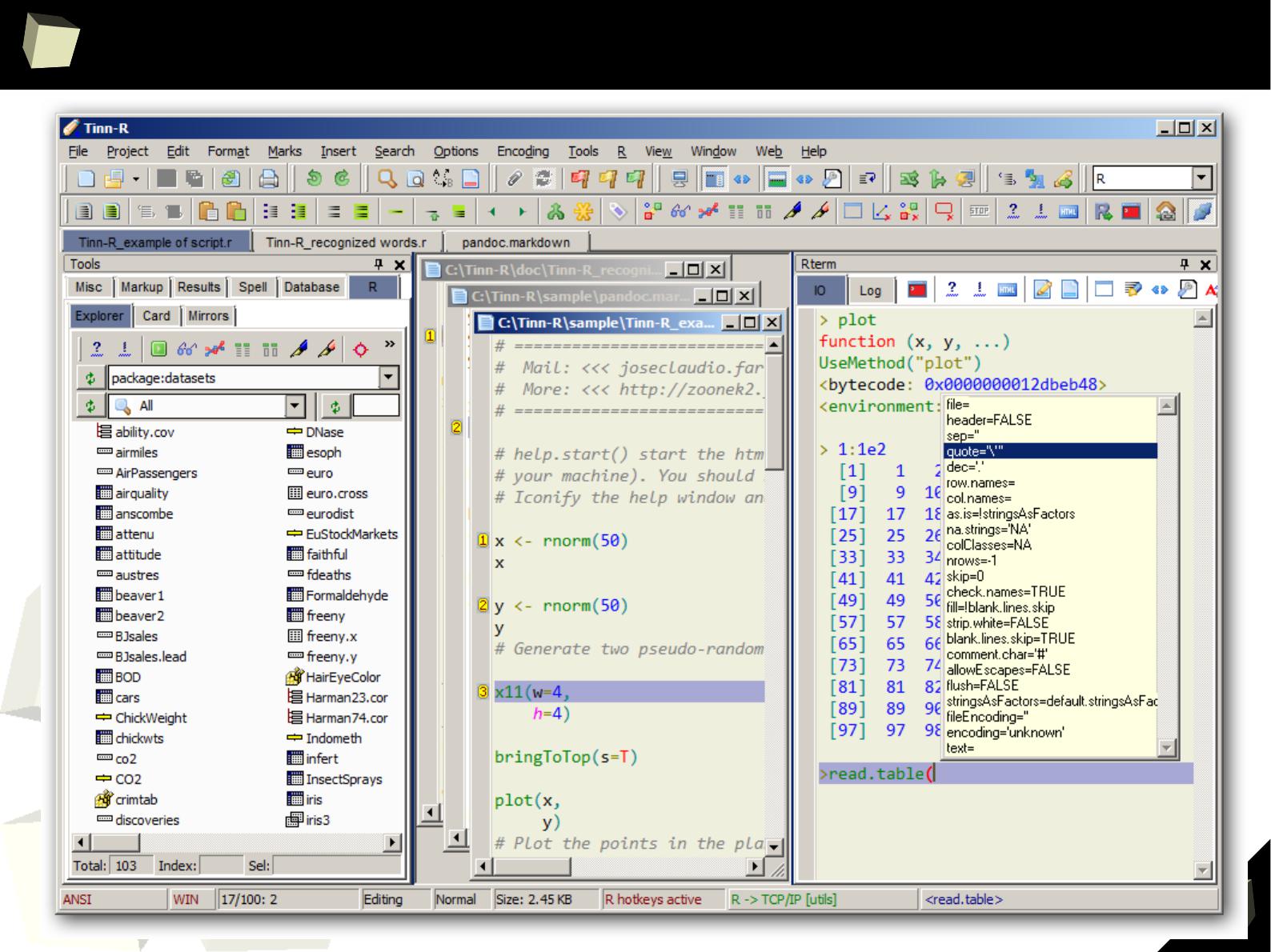
Task: Click the green right triangle navigation icon
Action: point(522,212)
